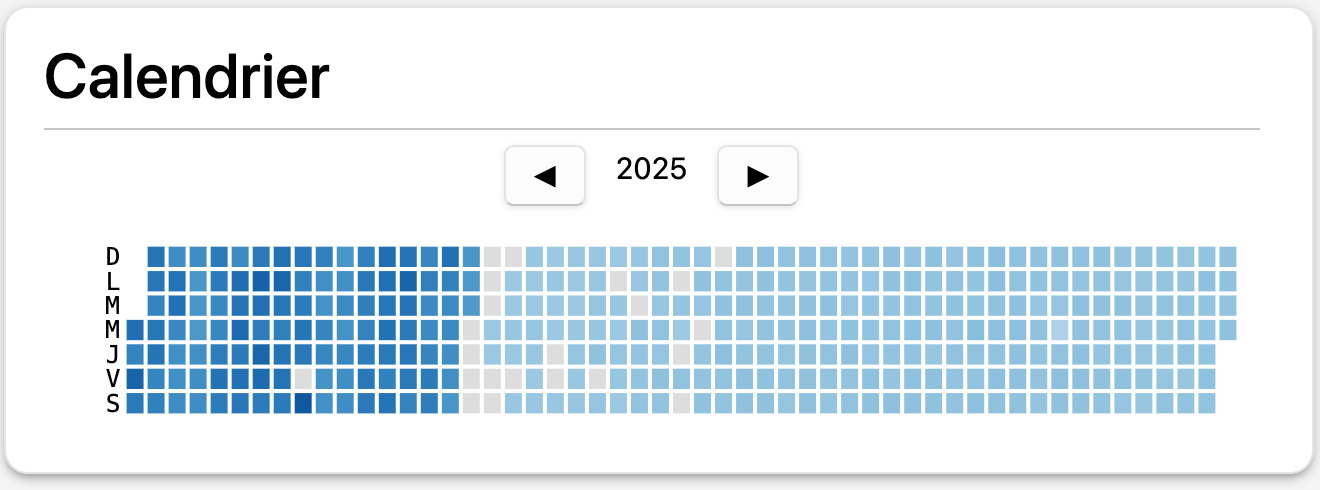Screen dimensions: 1320x490
Task: Click the L (Monday) row label
Action: (113, 281)
